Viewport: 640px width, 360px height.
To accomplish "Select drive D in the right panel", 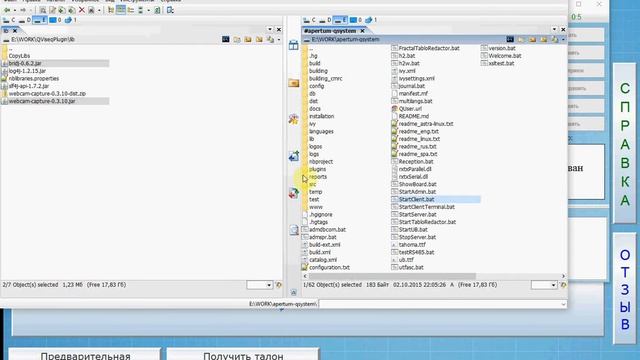I will click(x=325, y=20).
